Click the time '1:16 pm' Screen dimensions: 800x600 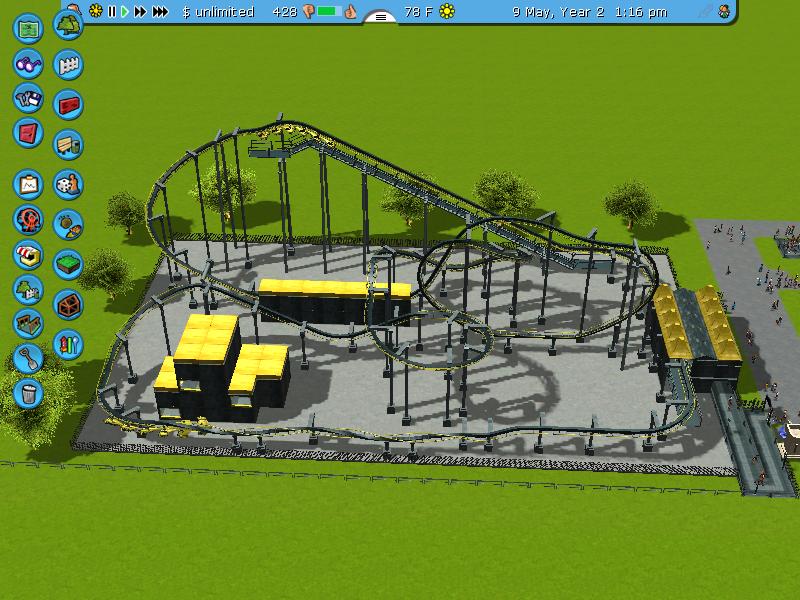pos(641,12)
